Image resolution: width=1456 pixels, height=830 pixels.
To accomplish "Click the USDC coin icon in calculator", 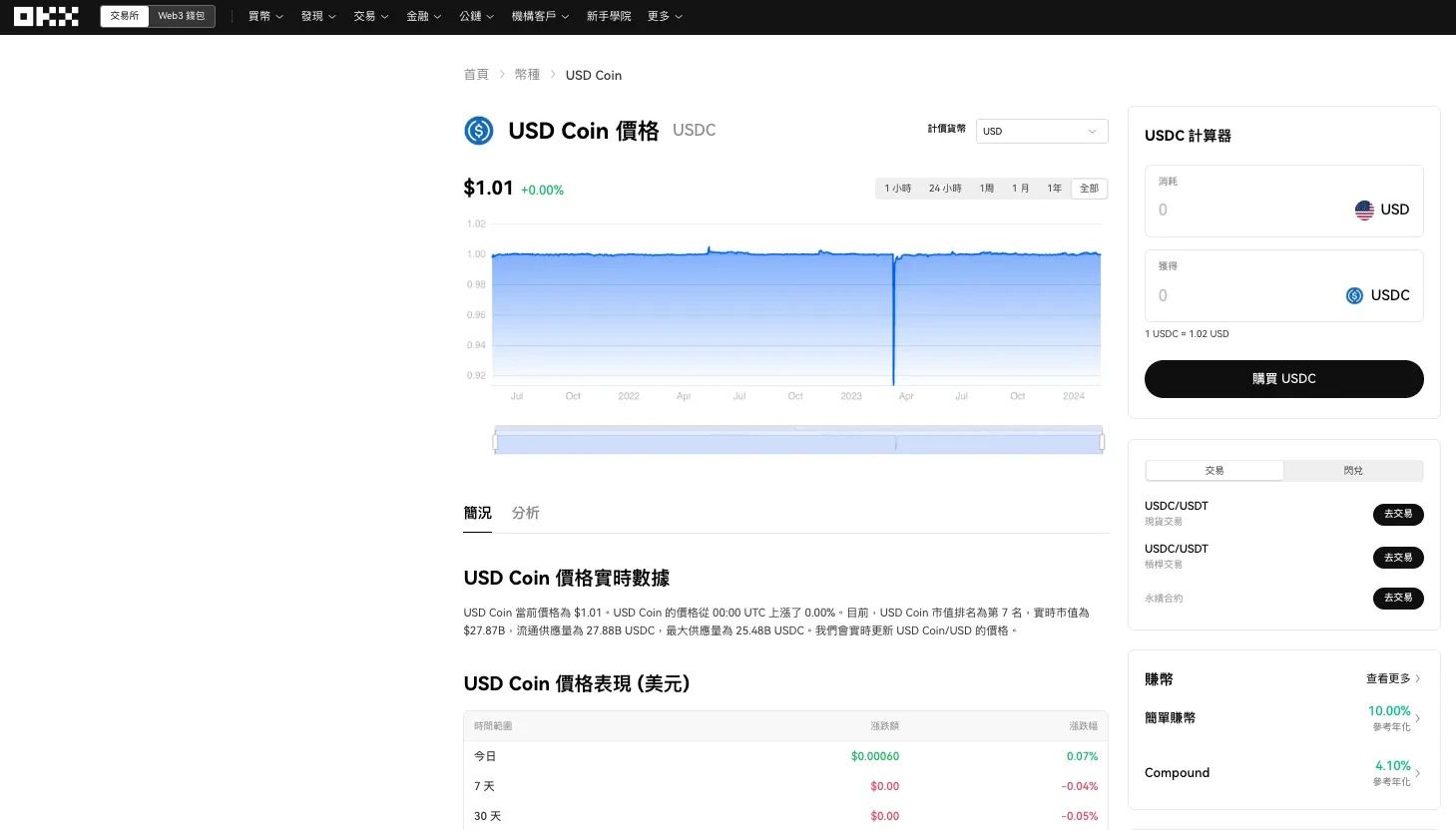I will pos(1354,295).
